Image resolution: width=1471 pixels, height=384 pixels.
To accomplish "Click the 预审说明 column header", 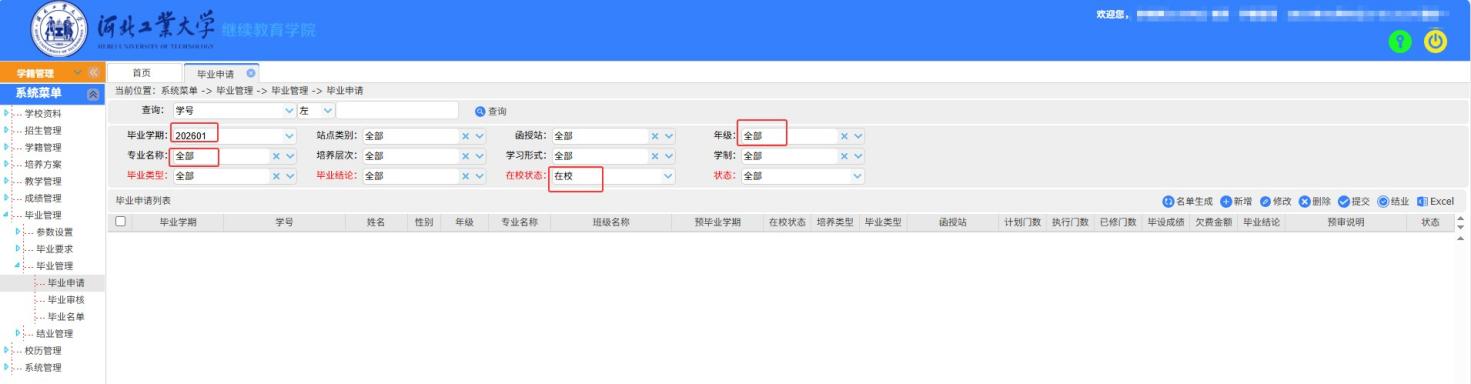I will point(1346,222).
